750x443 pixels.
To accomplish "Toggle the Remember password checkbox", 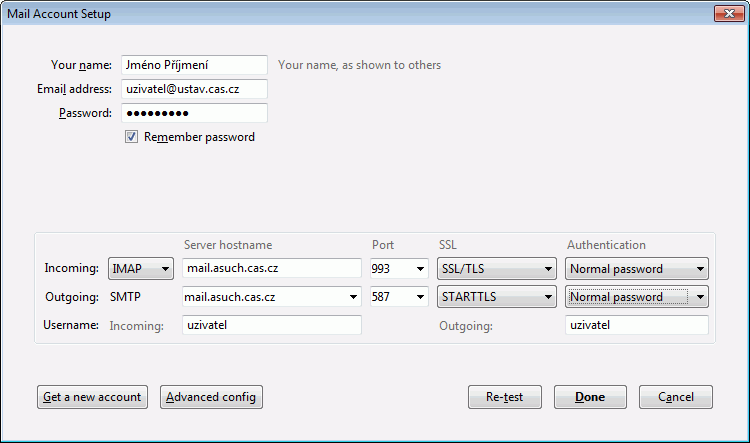I will point(131,137).
